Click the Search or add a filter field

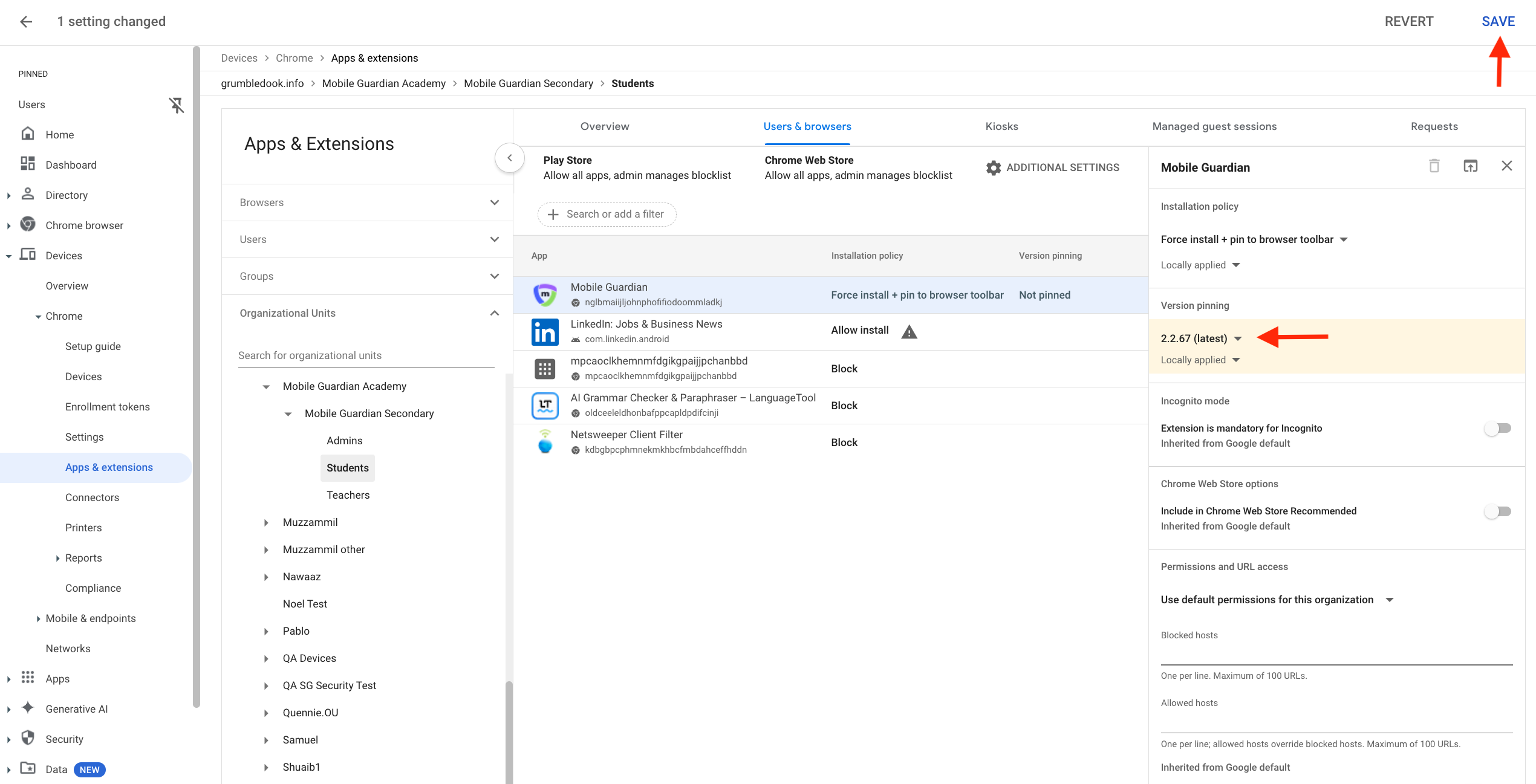click(x=607, y=214)
